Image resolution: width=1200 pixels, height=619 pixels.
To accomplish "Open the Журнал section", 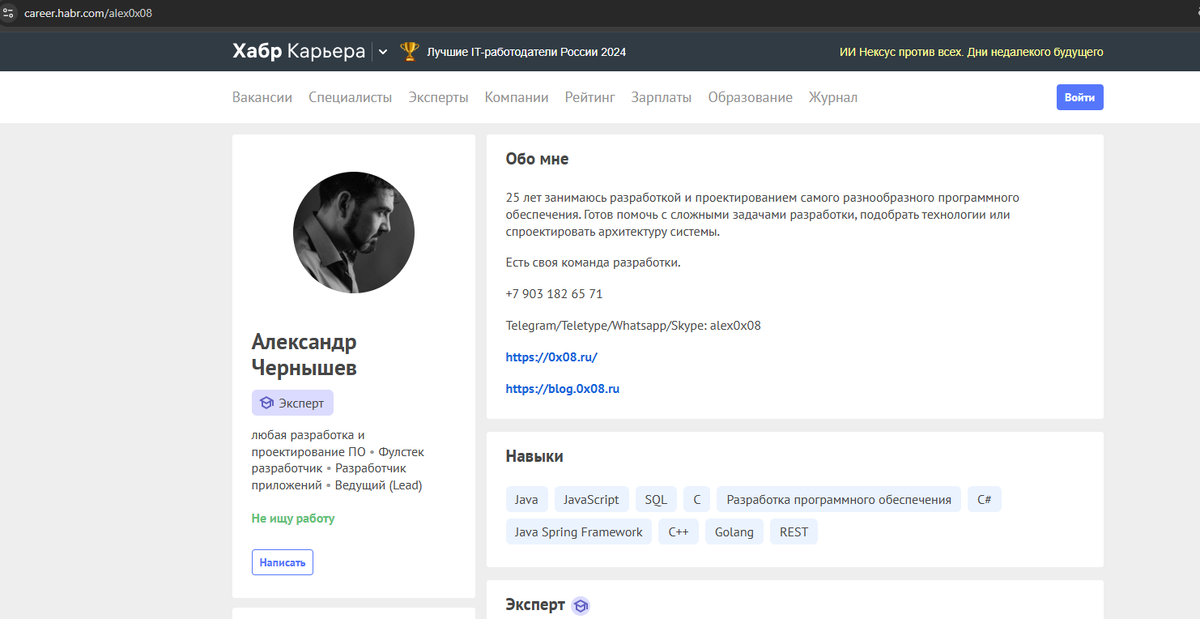I will pos(833,97).
